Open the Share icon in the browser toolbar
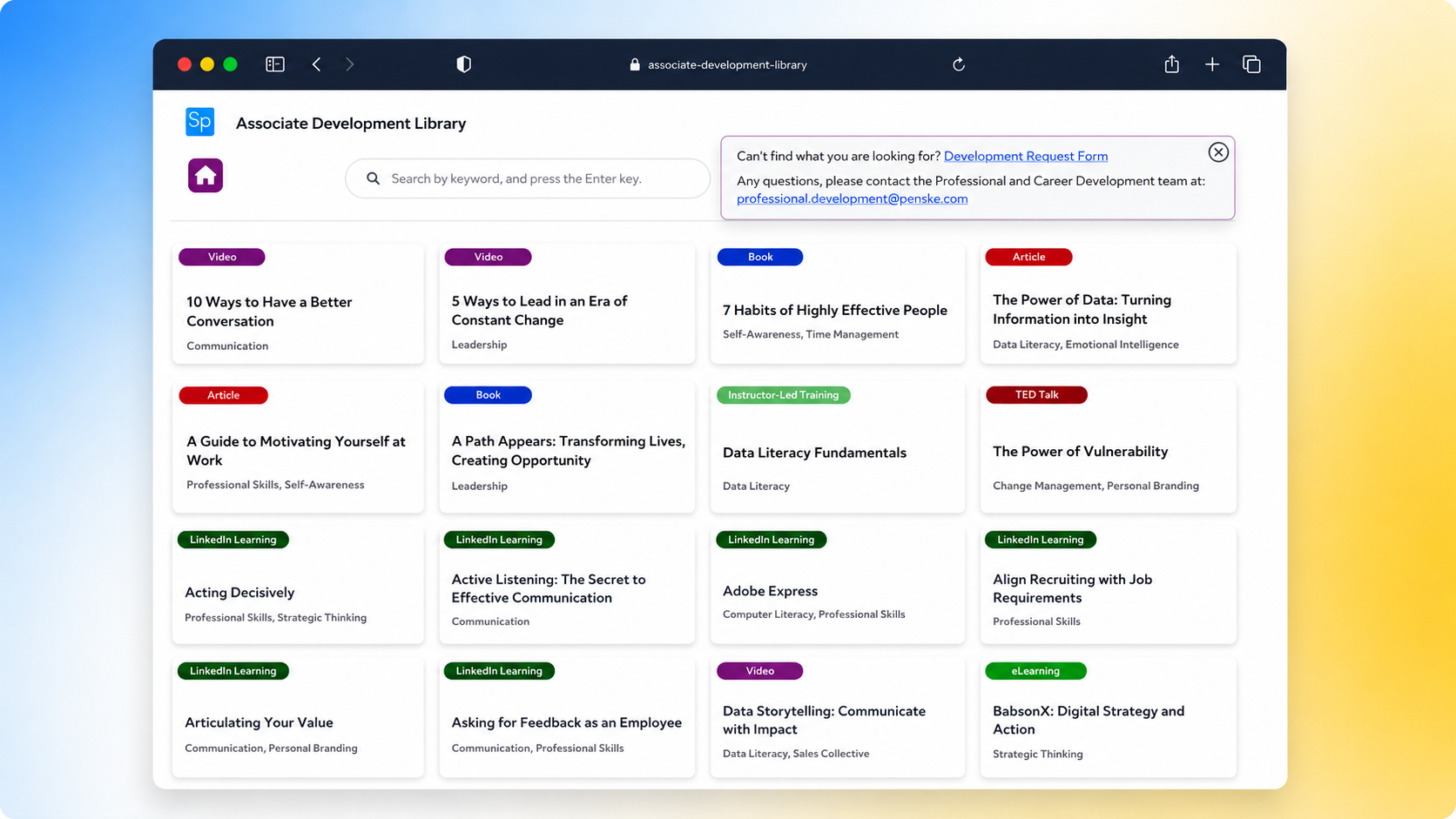This screenshot has height=819, width=1456. click(1172, 64)
